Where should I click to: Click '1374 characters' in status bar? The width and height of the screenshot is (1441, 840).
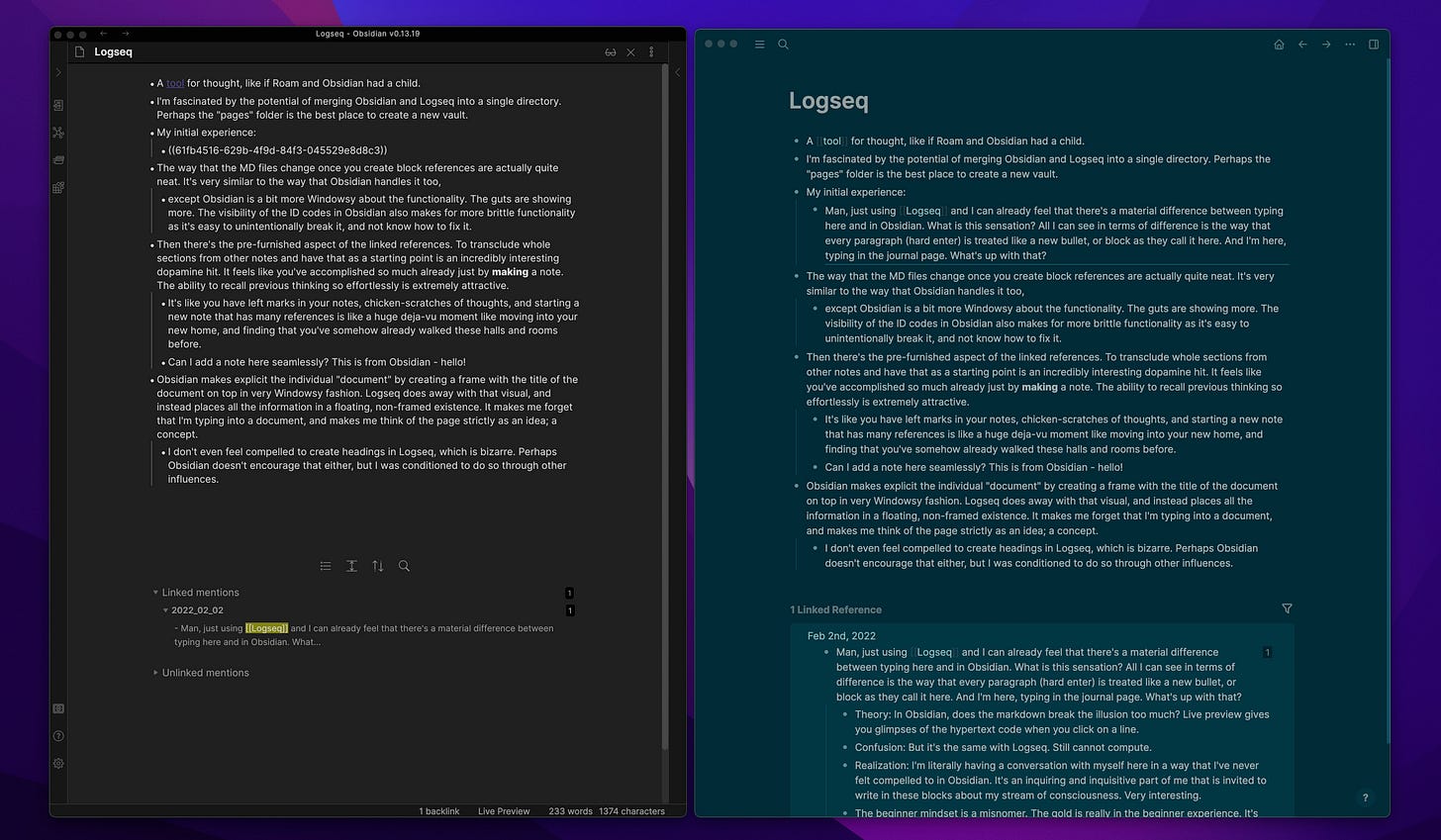click(x=631, y=811)
